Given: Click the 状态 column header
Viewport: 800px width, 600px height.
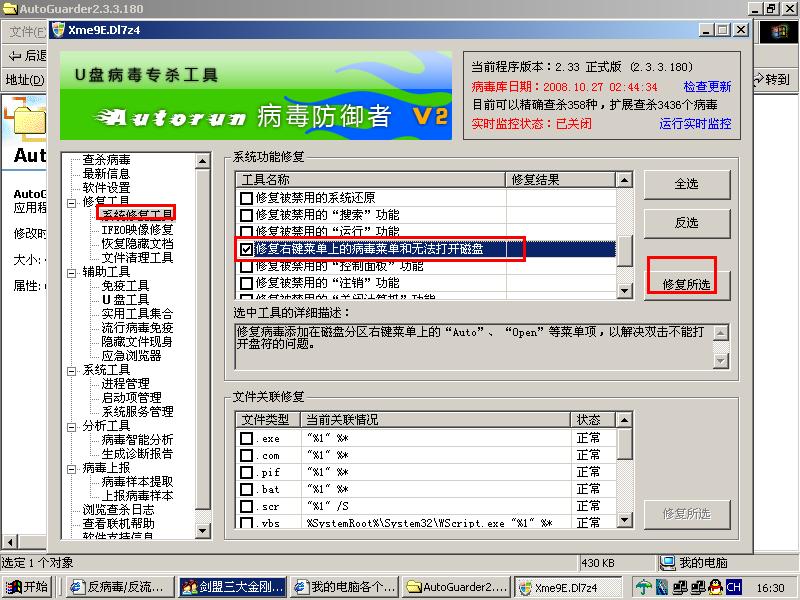Looking at the screenshot, I should coord(593,419).
